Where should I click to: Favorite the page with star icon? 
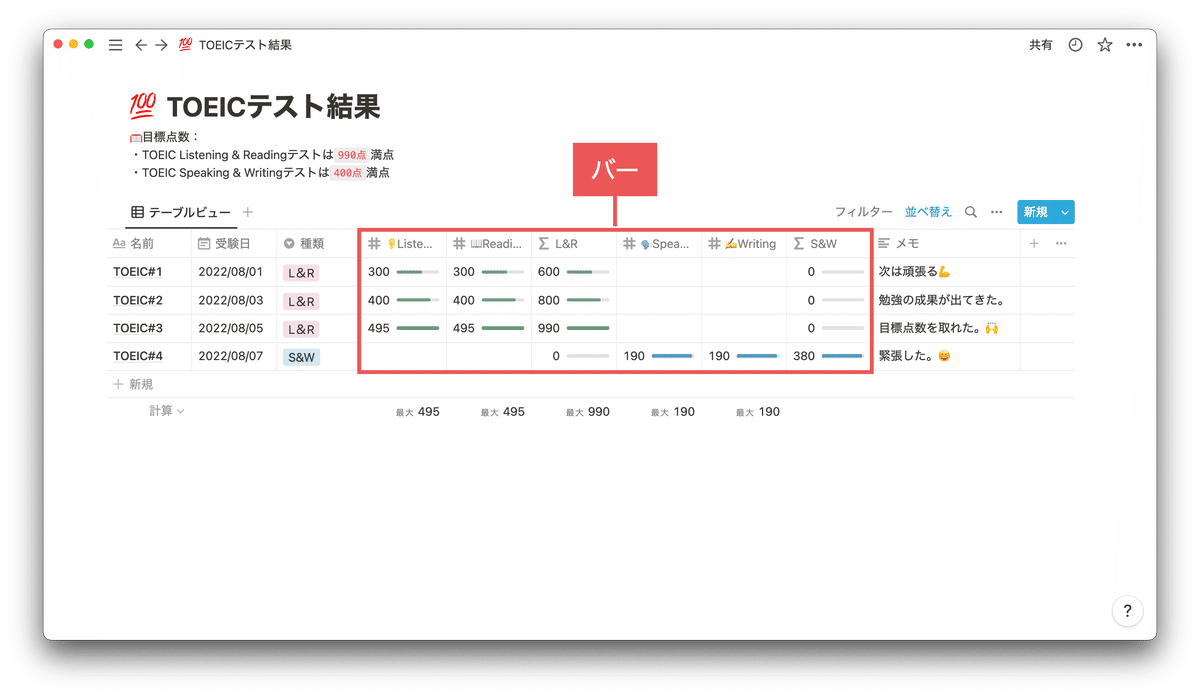pos(1104,45)
